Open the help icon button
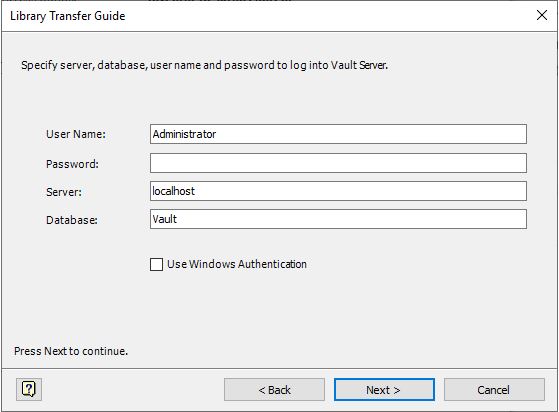The image size is (559, 412). [x=29, y=389]
